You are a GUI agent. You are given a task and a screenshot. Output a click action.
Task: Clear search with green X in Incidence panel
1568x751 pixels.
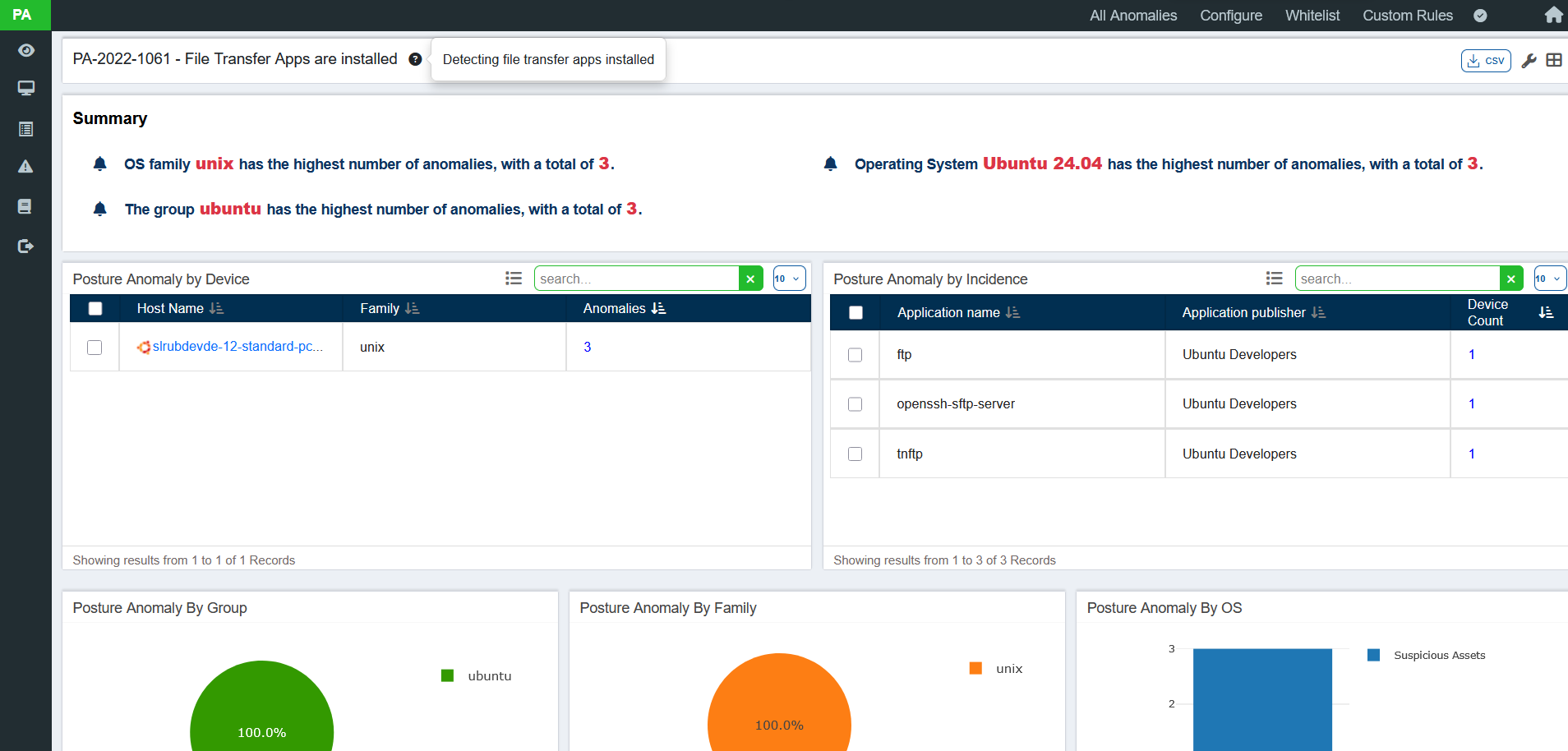(x=1511, y=279)
